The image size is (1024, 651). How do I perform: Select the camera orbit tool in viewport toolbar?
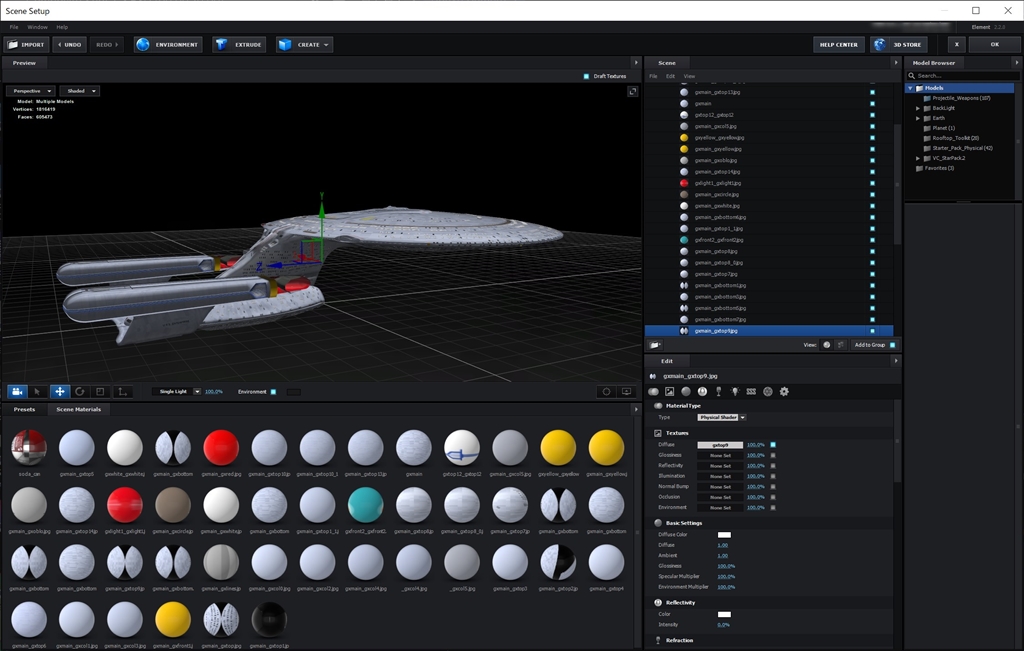16,392
